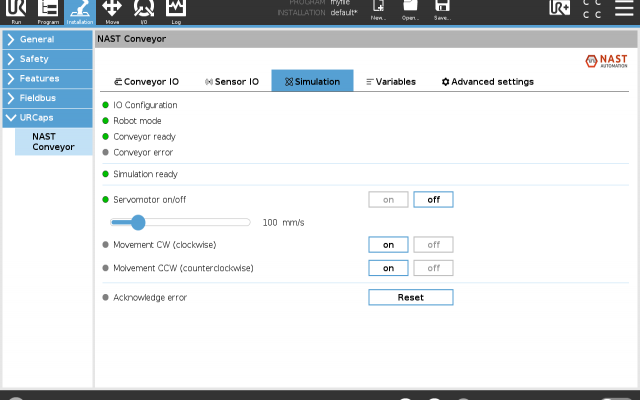Turn off Movement CCW (counterclockwise)
640x400 pixels.
pos(433,268)
